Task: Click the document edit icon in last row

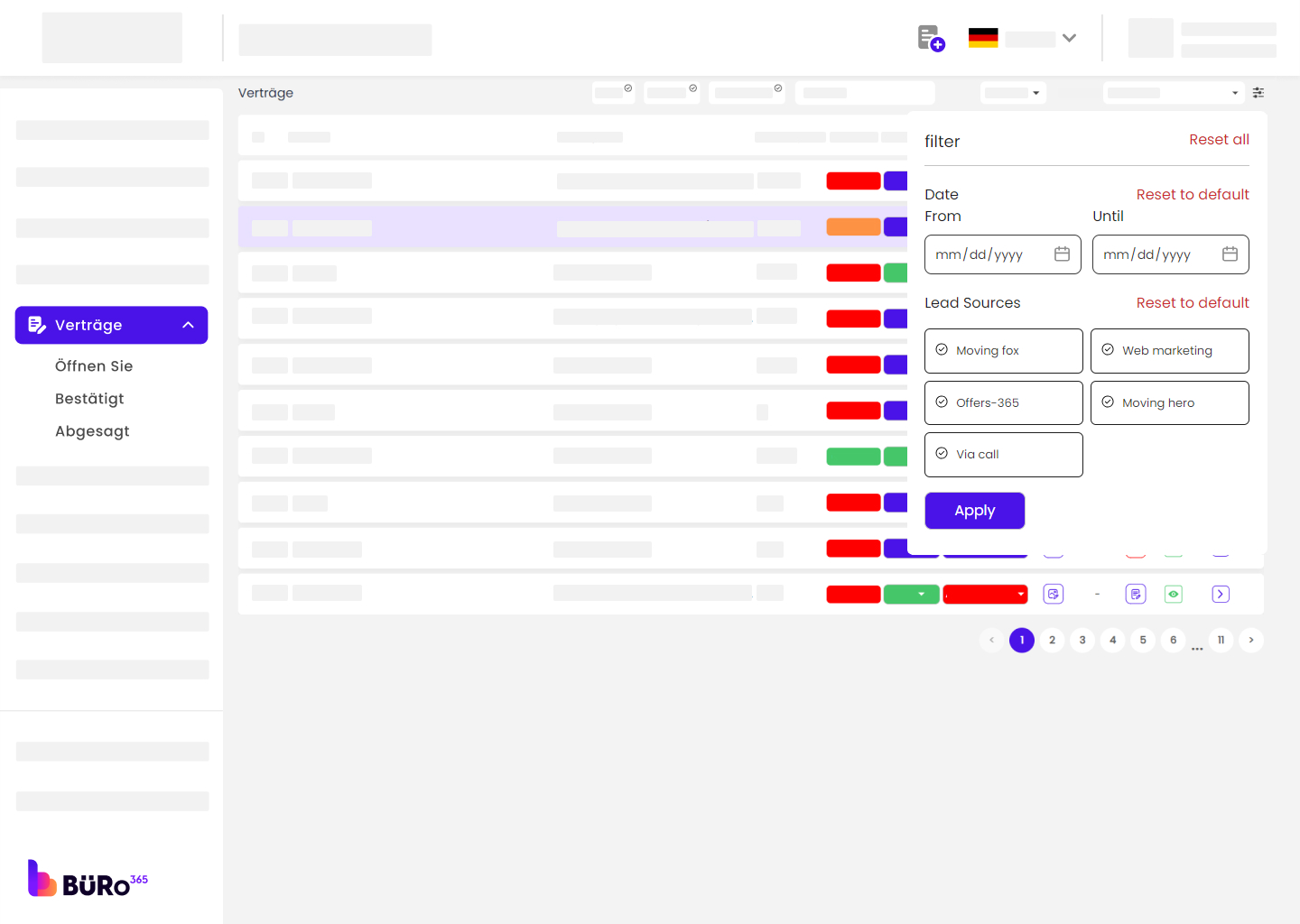Action: pos(1136,594)
